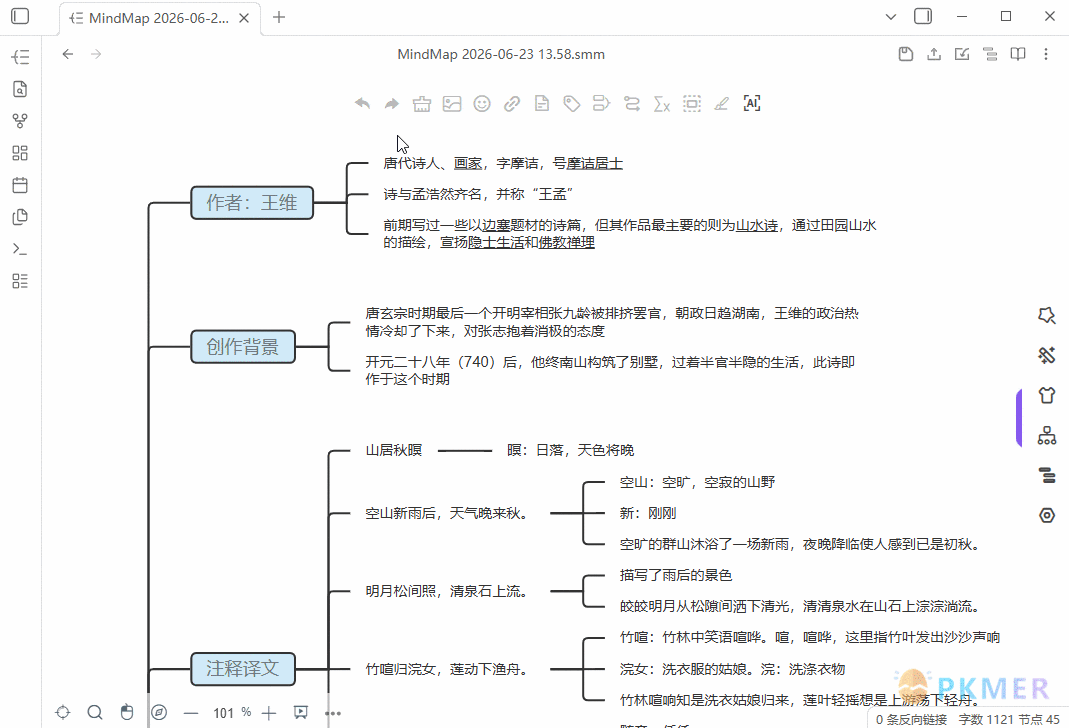The height and width of the screenshot is (728, 1069).
Task: Add outer frame dashed box icon
Action: pyautogui.click(x=692, y=104)
